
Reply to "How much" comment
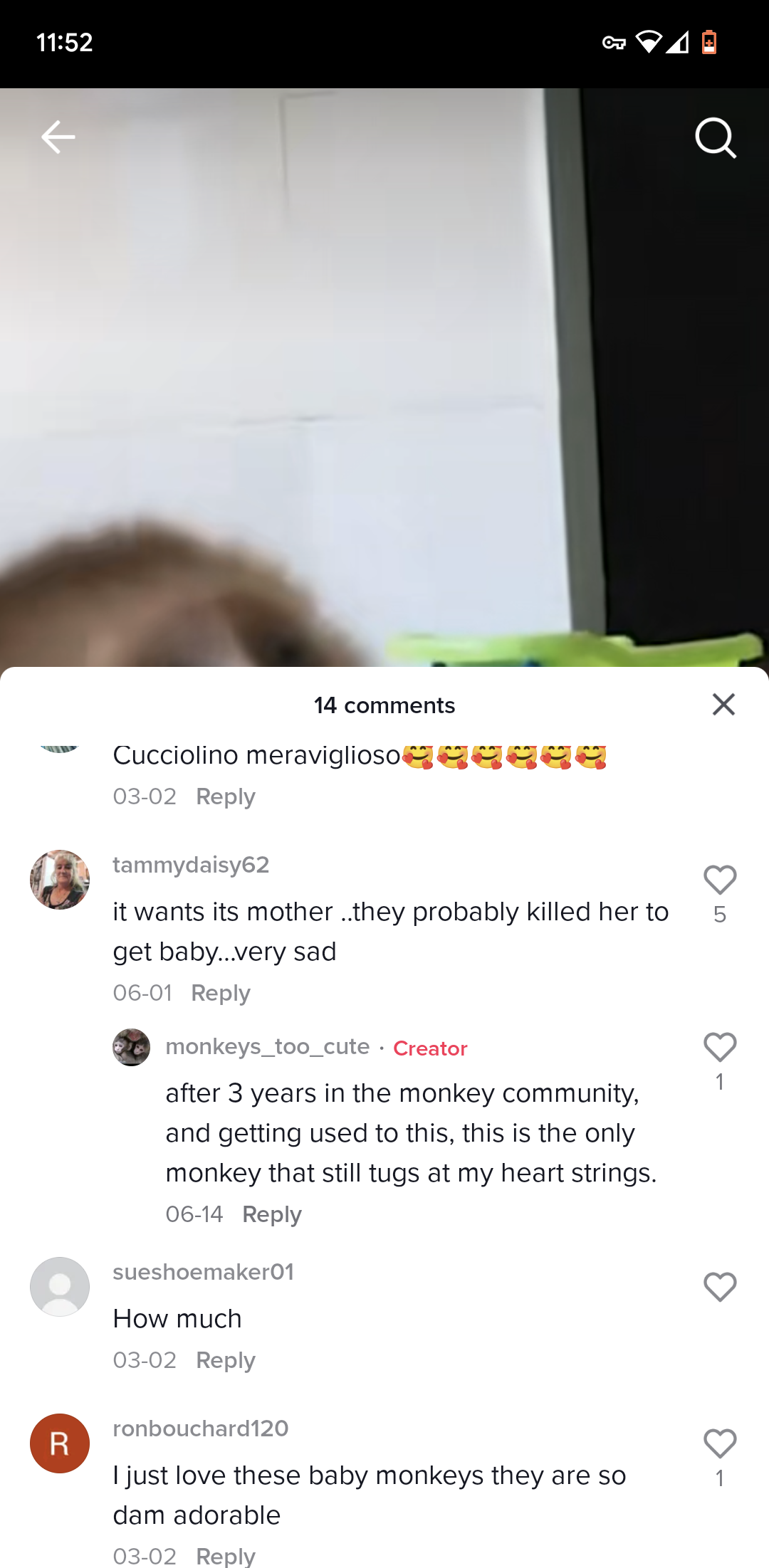tap(226, 1360)
